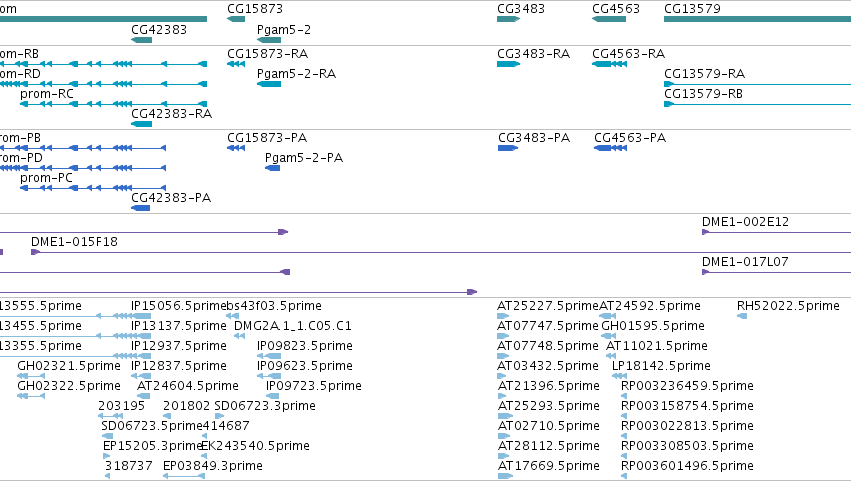Screen dimensions: 851x481
Task: Select the DMG2A.1_1.C05.C1 label
Action: (293, 326)
